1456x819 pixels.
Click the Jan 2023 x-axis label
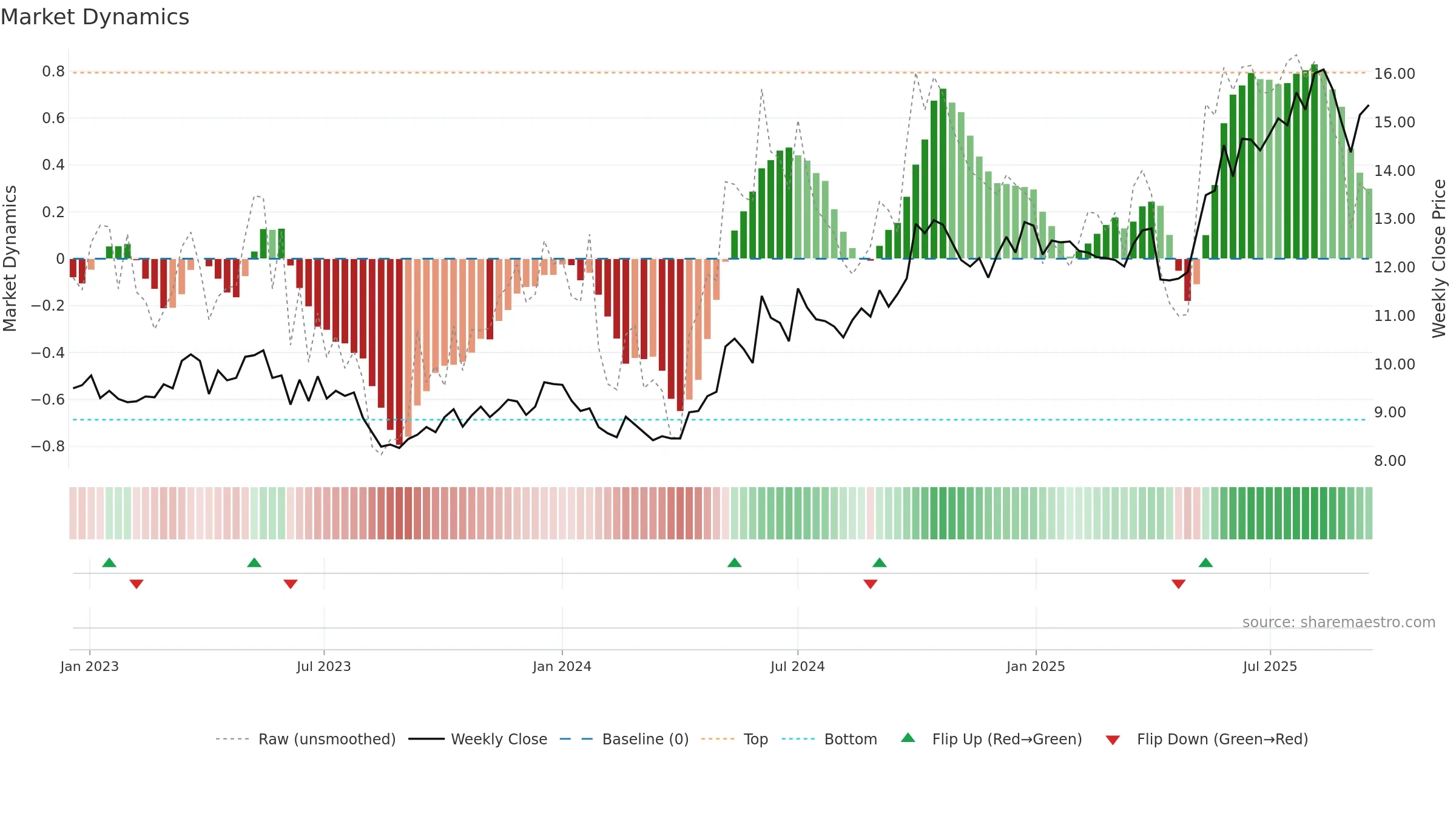point(90,666)
